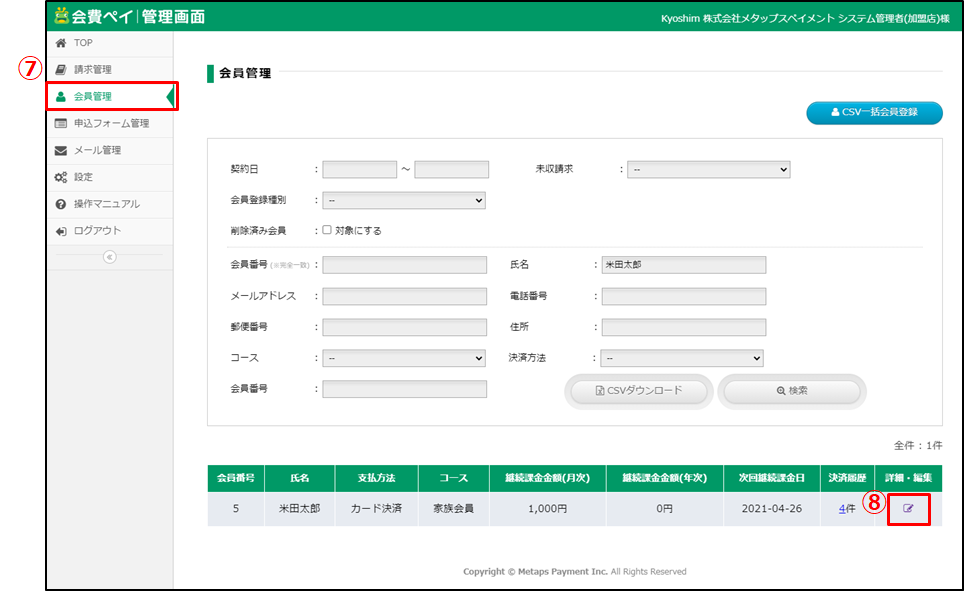The image size is (964, 591).
Task: Expand the 決済方法 dropdown
Action: (x=682, y=358)
